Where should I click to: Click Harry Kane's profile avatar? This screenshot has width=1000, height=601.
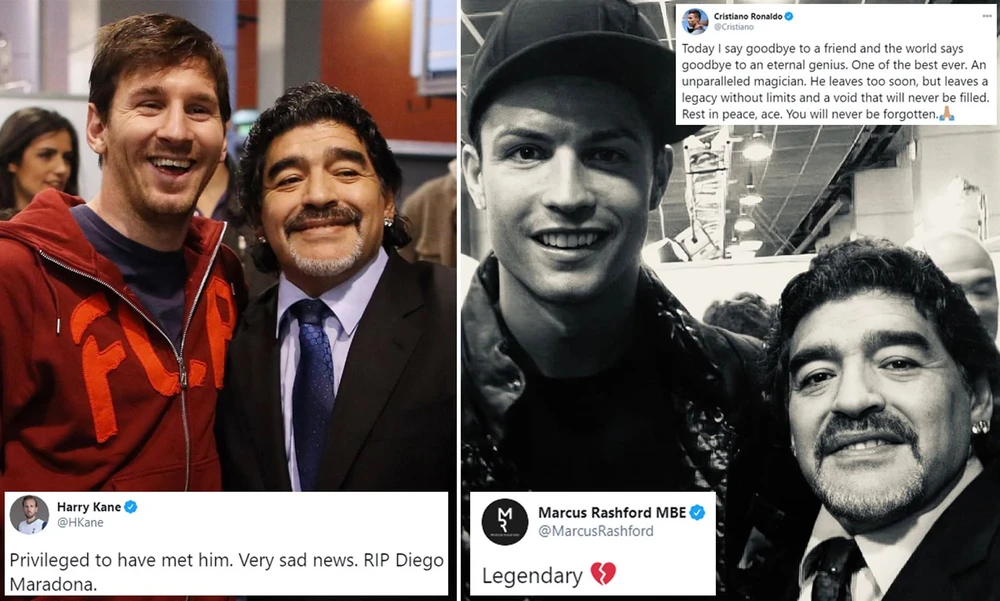29,514
